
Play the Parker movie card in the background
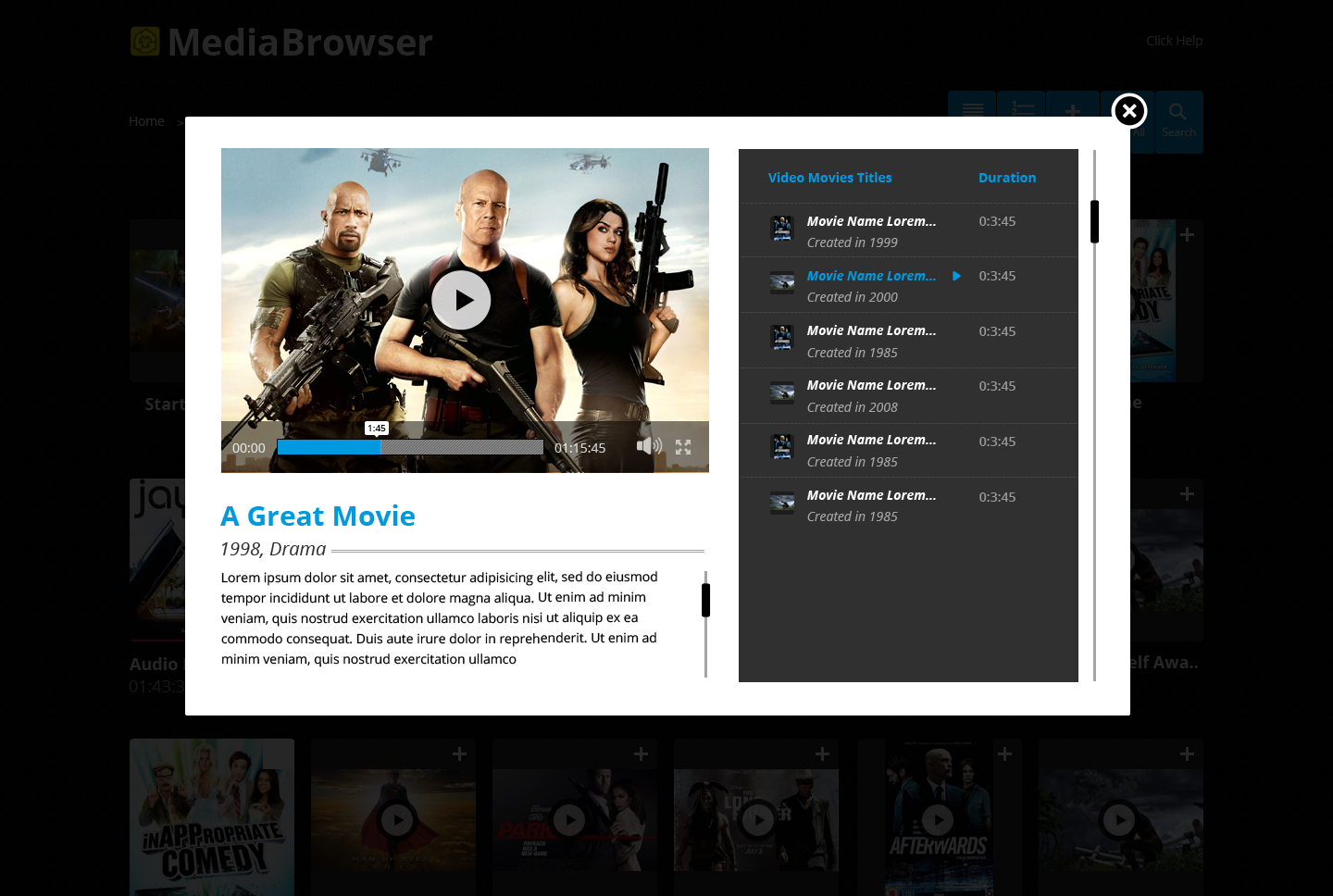[x=569, y=820]
